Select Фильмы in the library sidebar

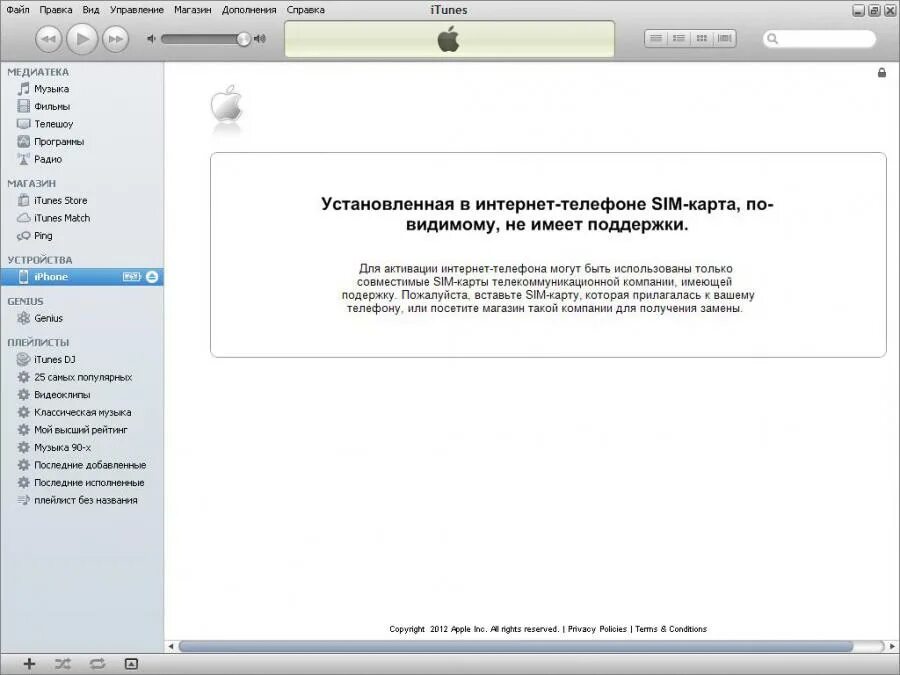tap(82, 107)
